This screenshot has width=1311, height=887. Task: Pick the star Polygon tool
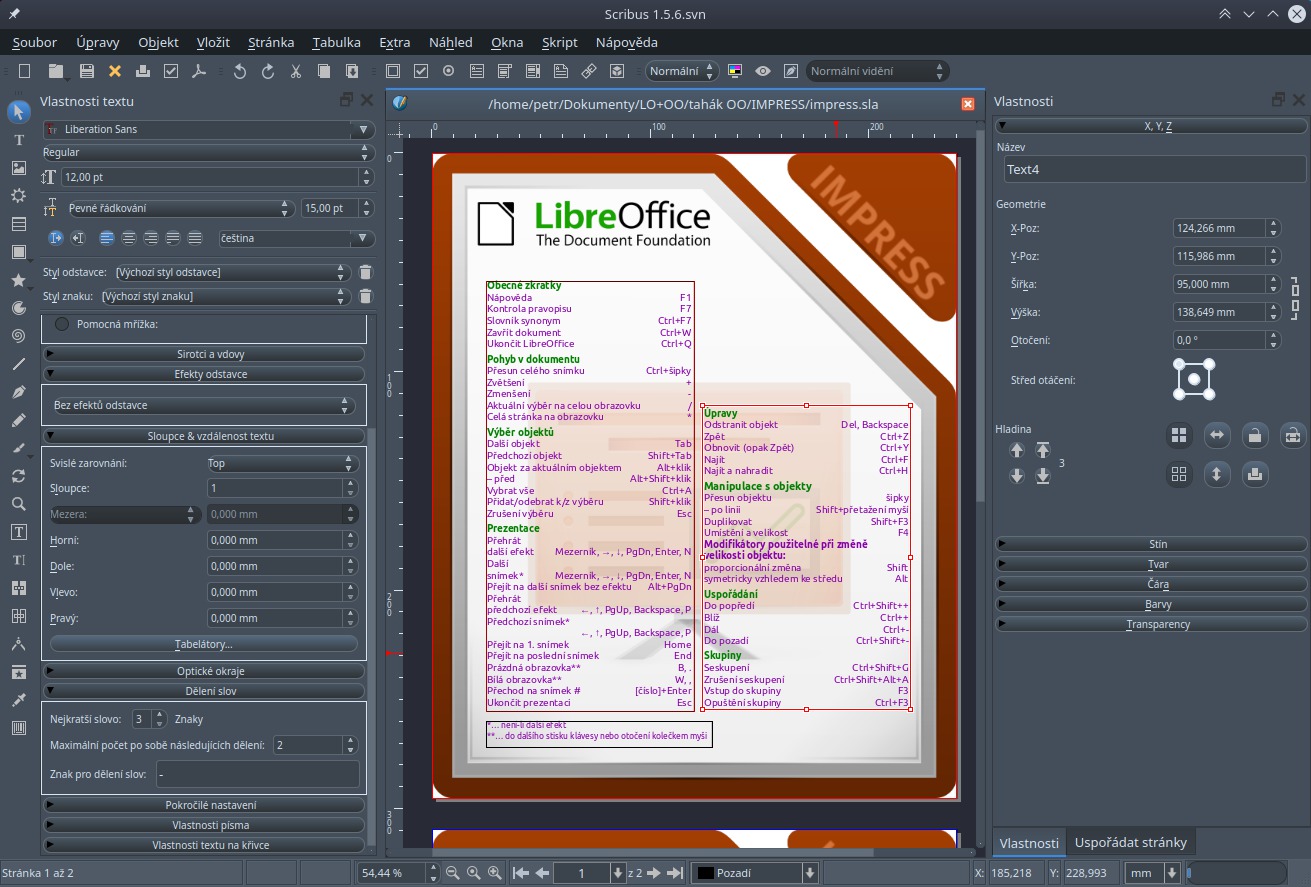(18, 280)
